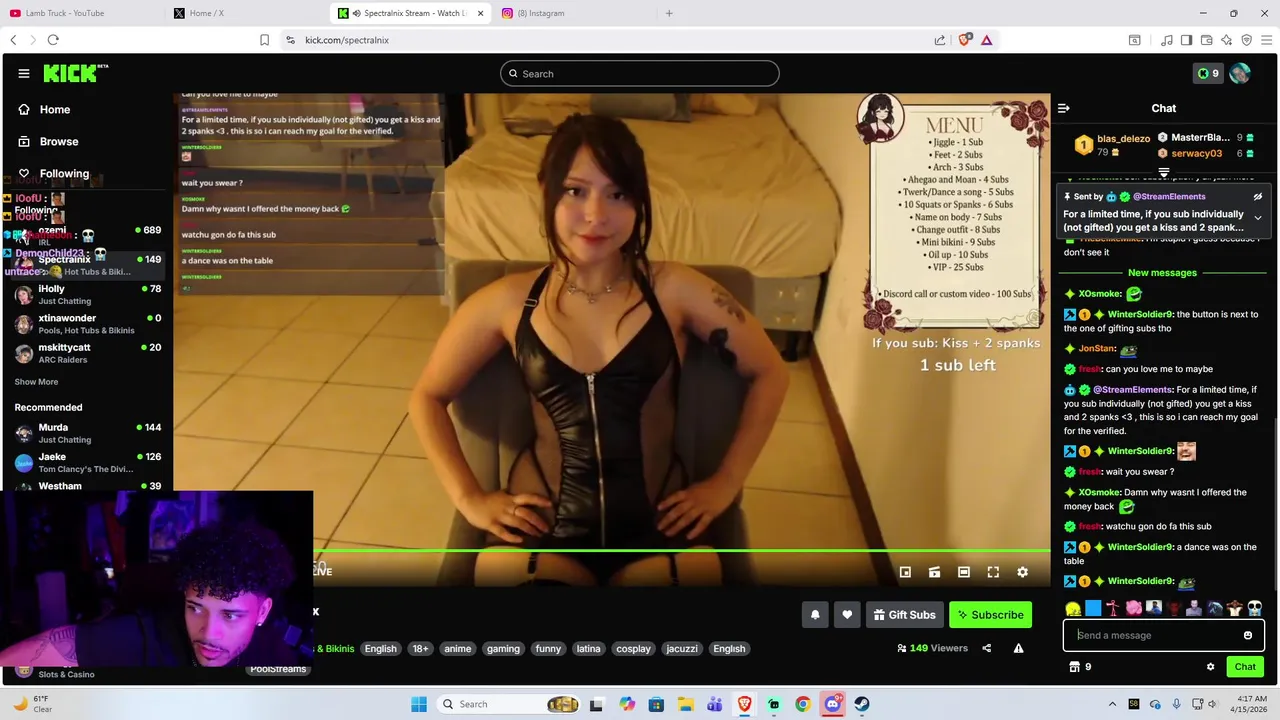Reload the page with browser refresh icon
The height and width of the screenshot is (720, 1280).
(x=53, y=40)
